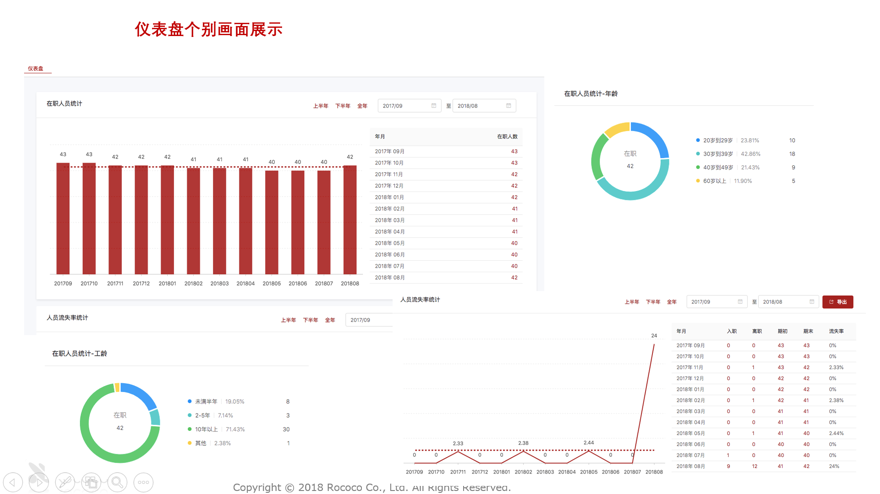Click 期末 column header
This screenshot has width=880, height=494.
(x=808, y=331)
